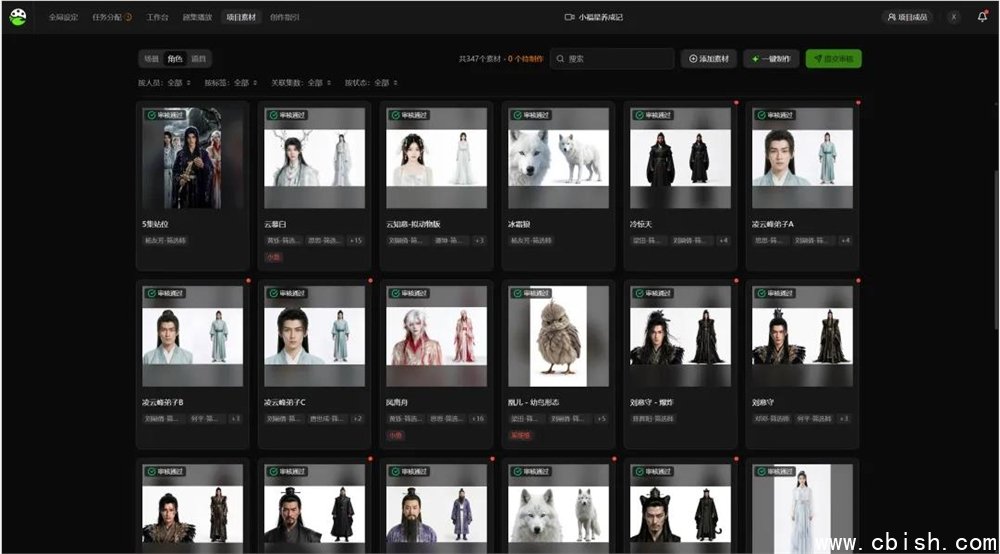Expand the +4 tags on 凌云峰弟子A card

tap(845, 241)
